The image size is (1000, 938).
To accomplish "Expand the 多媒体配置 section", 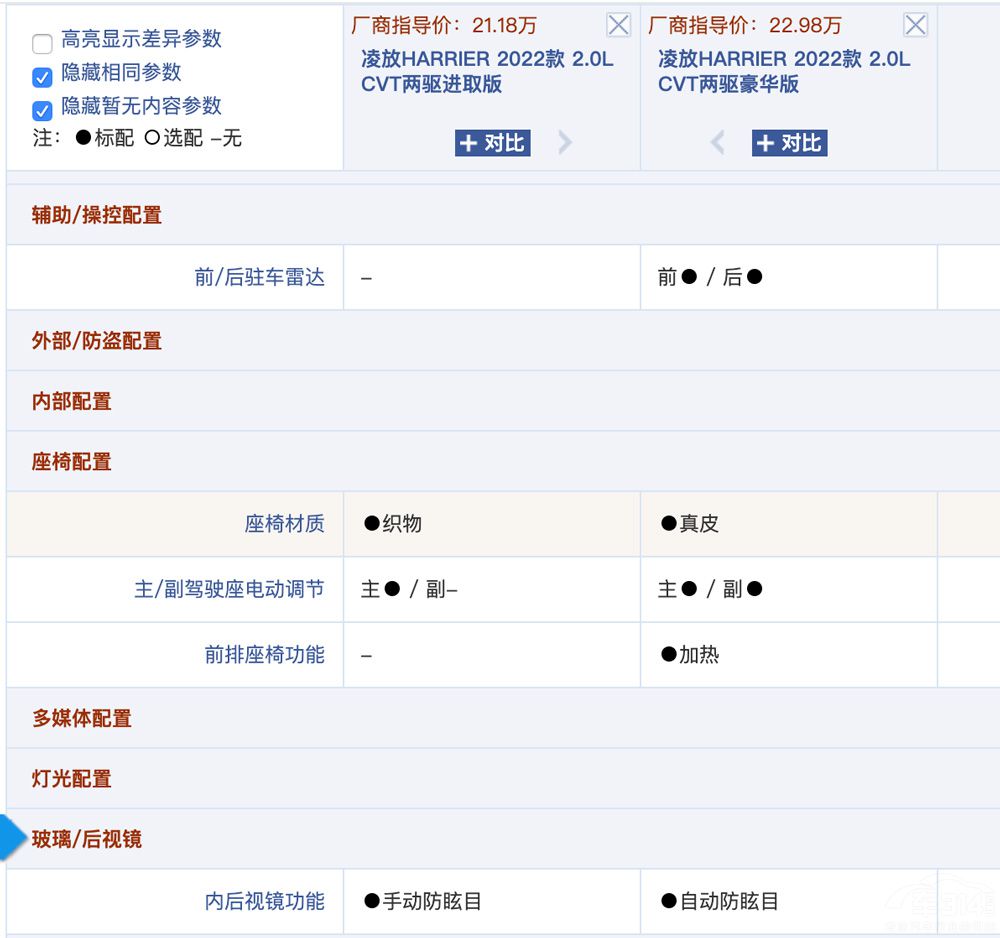I will (x=82, y=718).
